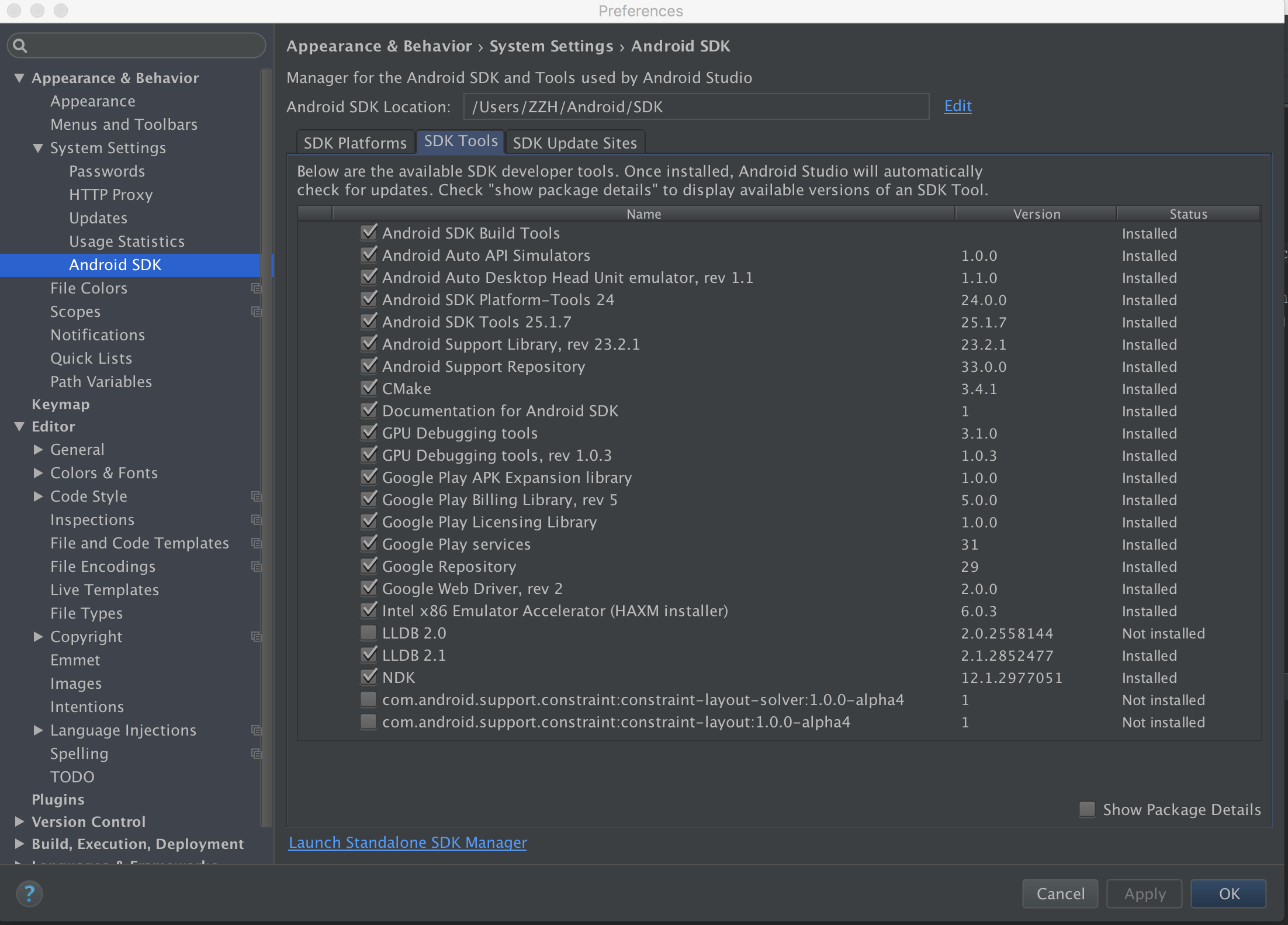Collapse the System Settings tree node
This screenshot has height=925, width=1288.
point(38,148)
